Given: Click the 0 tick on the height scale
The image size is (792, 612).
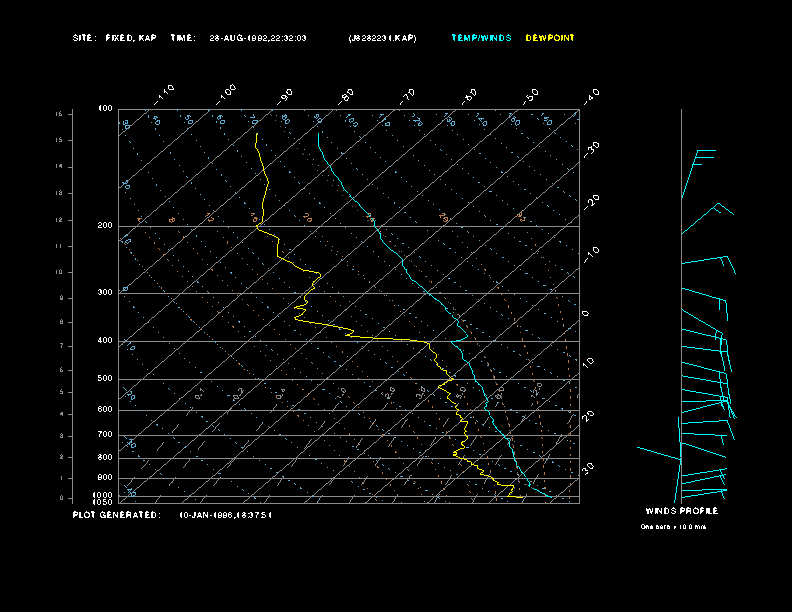Looking at the screenshot, I should pyautogui.click(x=62, y=498).
